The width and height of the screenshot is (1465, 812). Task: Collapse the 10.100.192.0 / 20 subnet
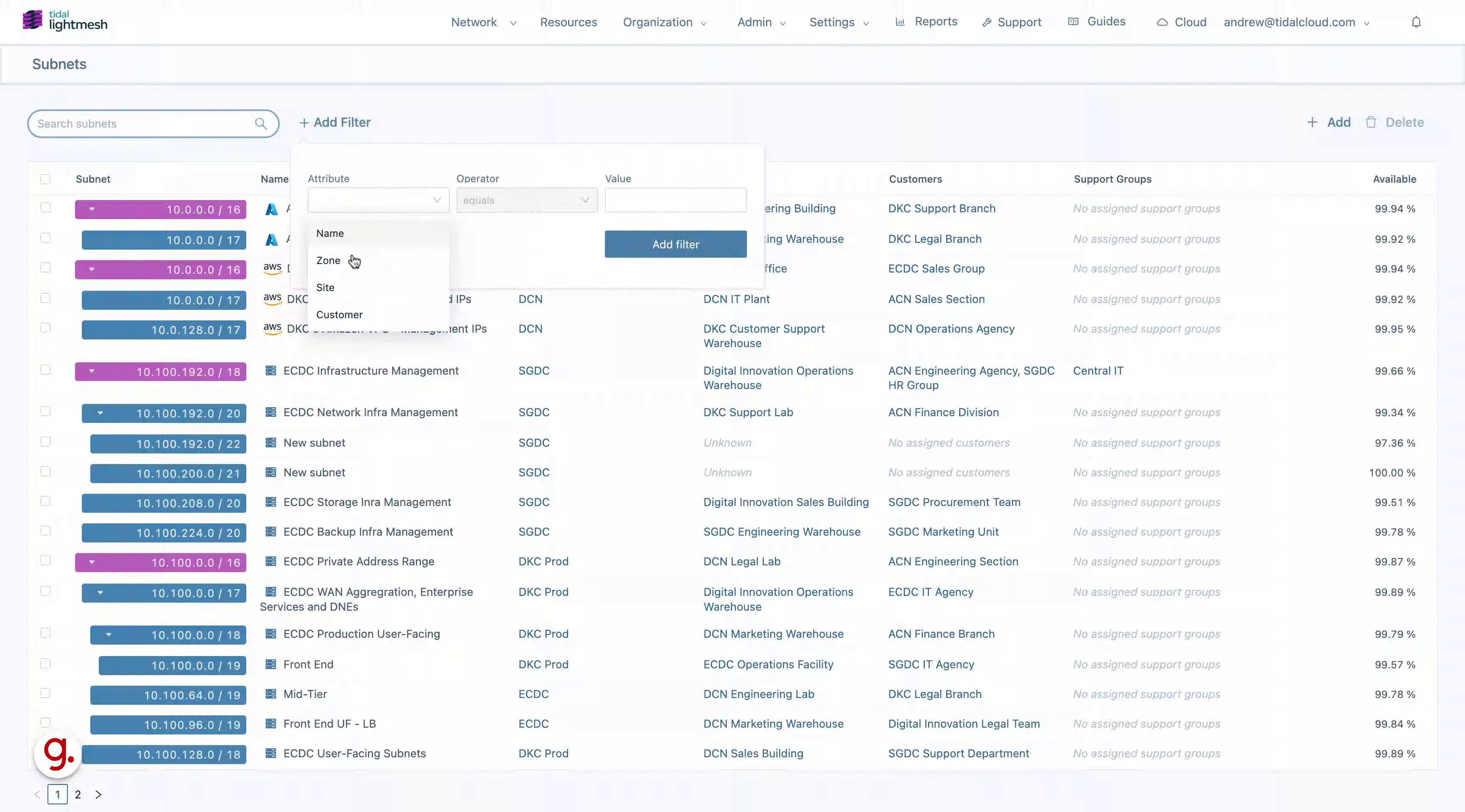coord(100,413)
